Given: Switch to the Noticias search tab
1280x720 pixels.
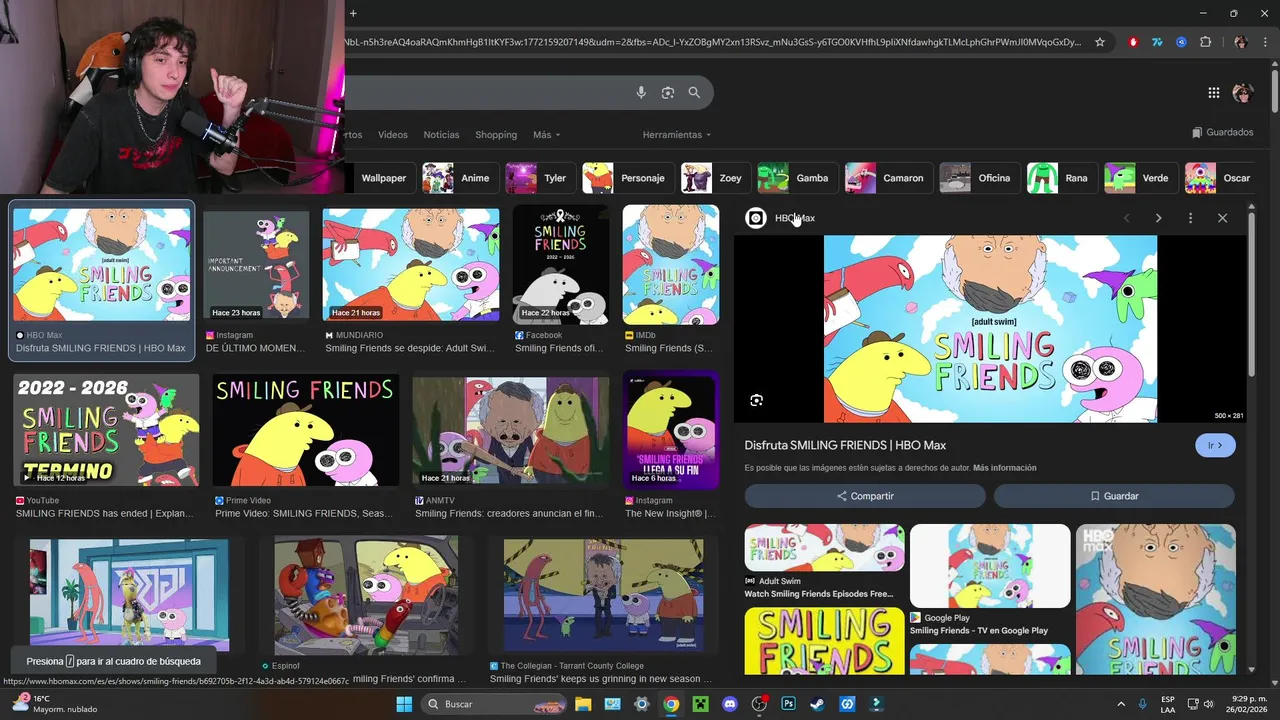Looking at the screenshot, I should (441, 135).
